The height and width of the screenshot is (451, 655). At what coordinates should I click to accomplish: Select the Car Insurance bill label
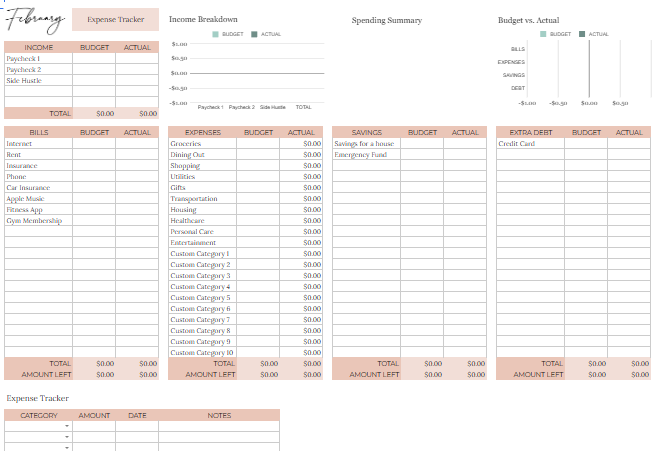pos(28,188)
